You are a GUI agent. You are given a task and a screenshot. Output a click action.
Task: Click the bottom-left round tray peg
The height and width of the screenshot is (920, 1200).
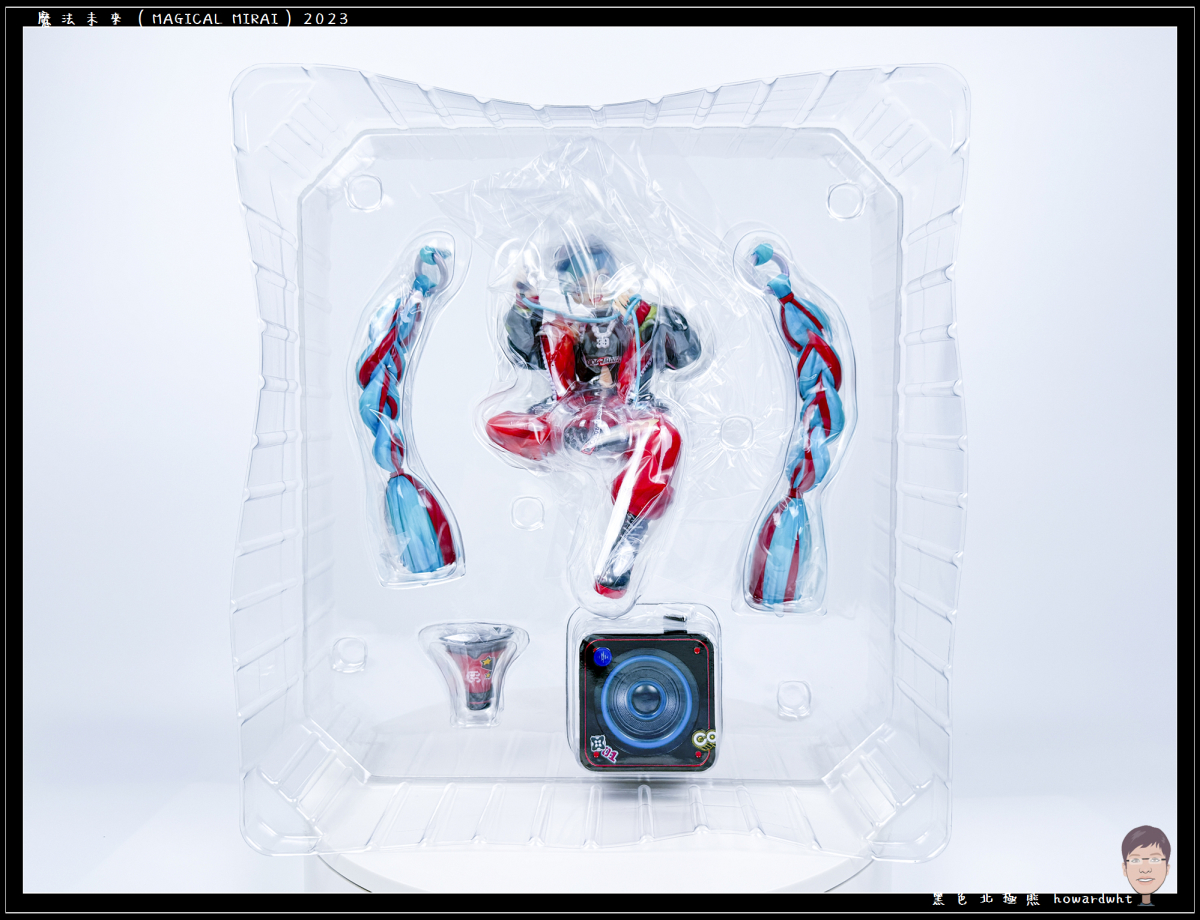(349, 654)
